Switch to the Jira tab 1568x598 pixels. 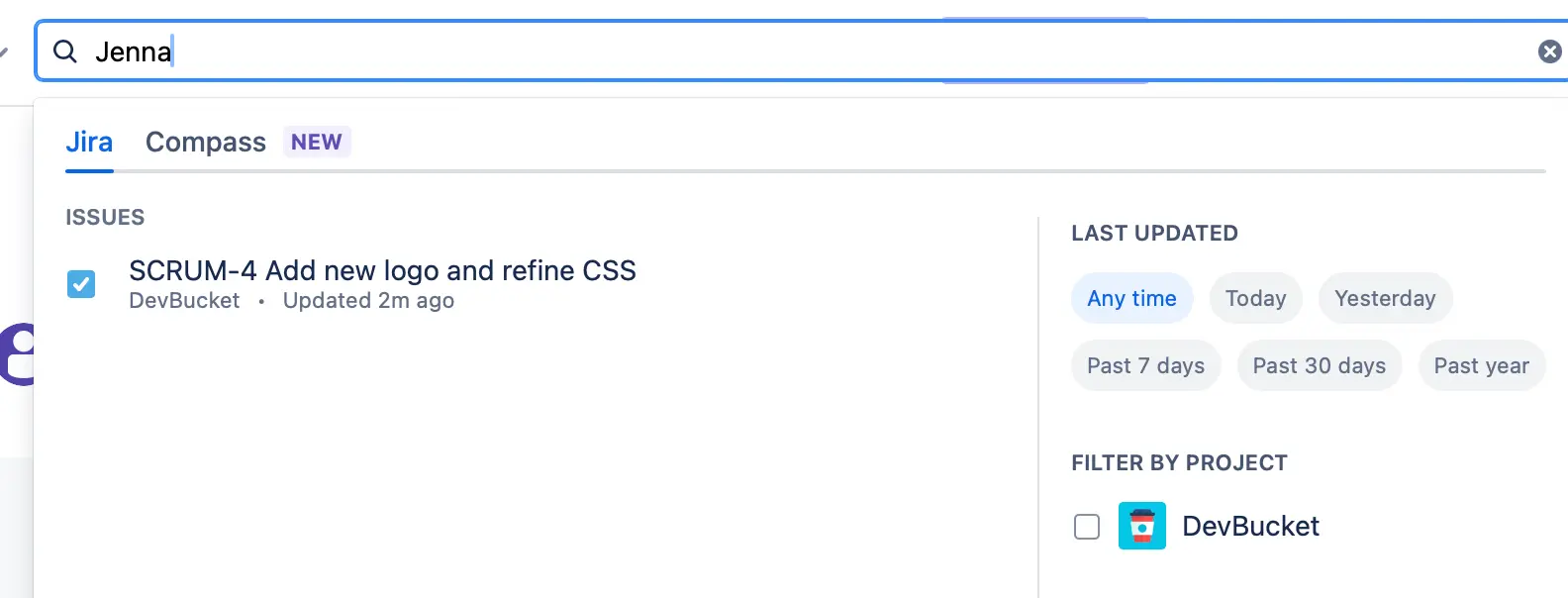tap(89, 143)
